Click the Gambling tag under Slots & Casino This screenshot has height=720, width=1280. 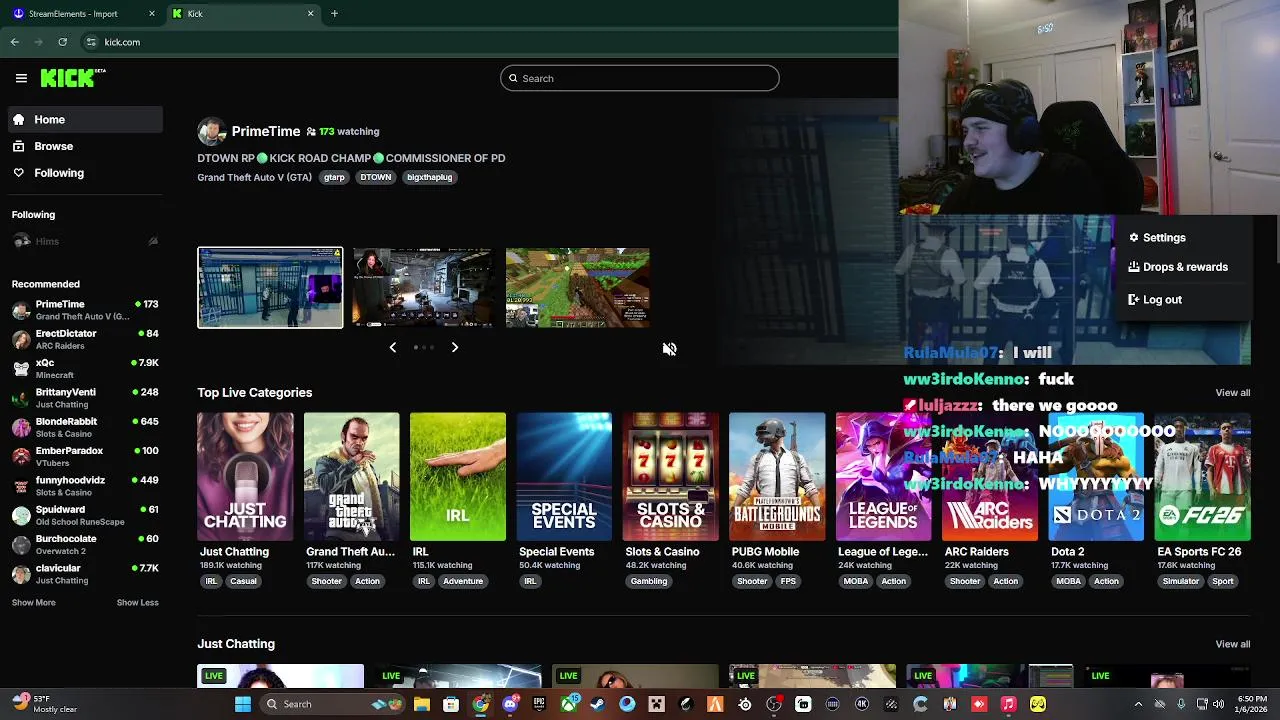(x=648, y=581)
